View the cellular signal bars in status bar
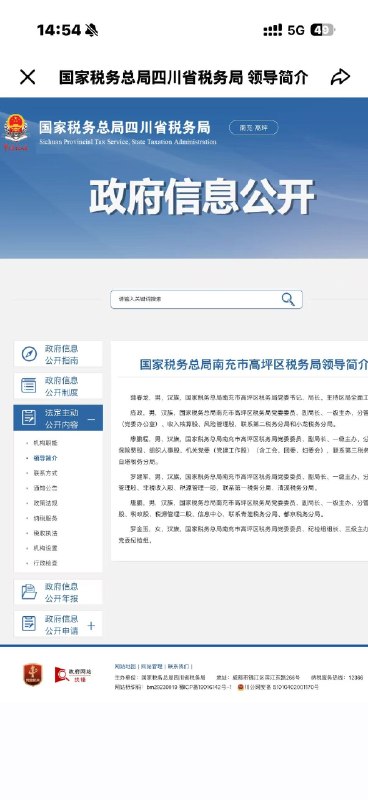Image resolution: width=368 pixels, height=800 pixels. [273, 30]
